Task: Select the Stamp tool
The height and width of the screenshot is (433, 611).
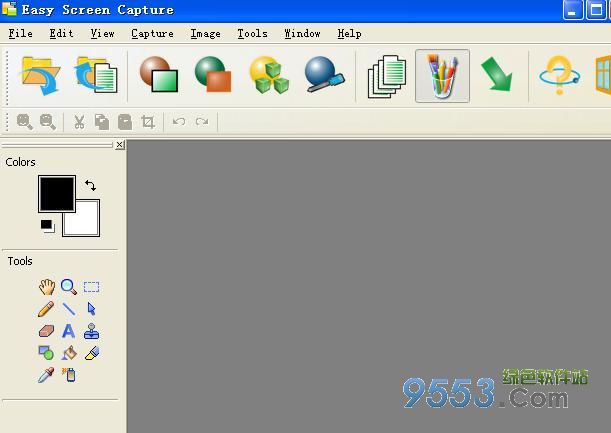Action: [x=91, y=331]
